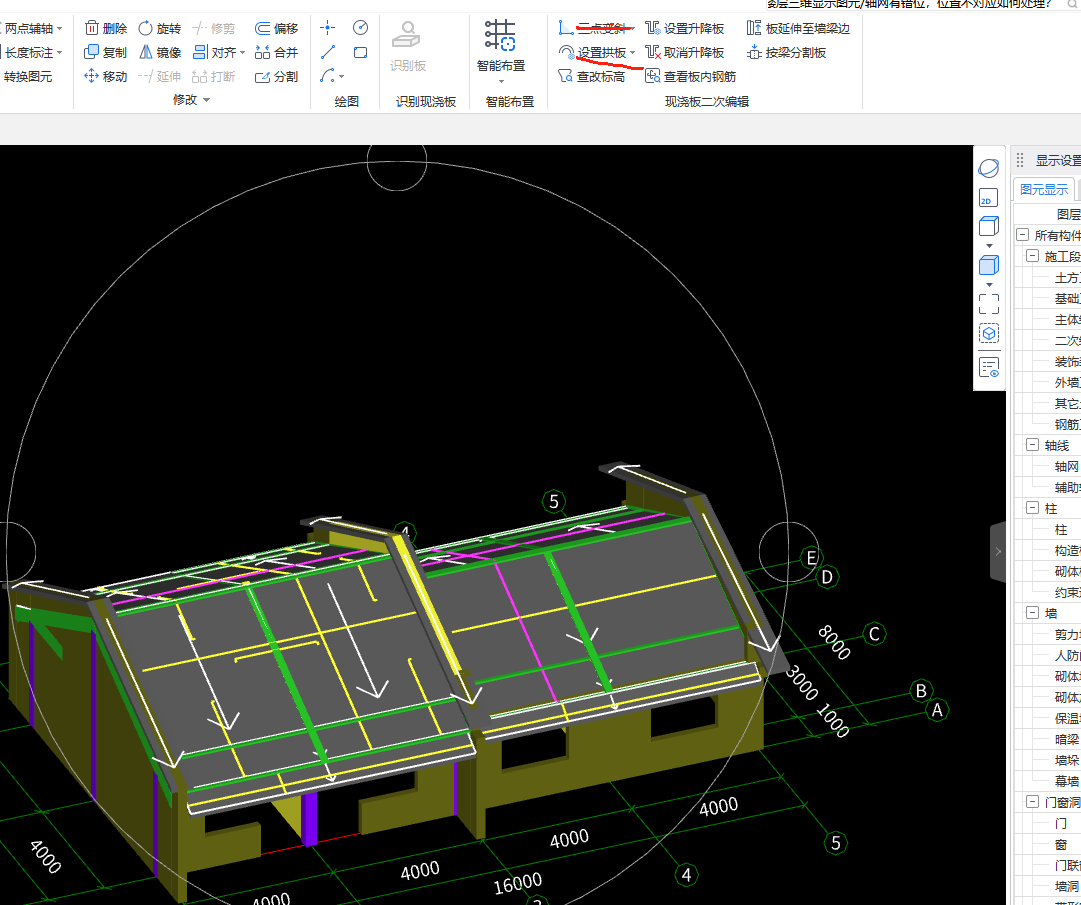
Task: Choose the point drawing tool
Action: (327, 28)
